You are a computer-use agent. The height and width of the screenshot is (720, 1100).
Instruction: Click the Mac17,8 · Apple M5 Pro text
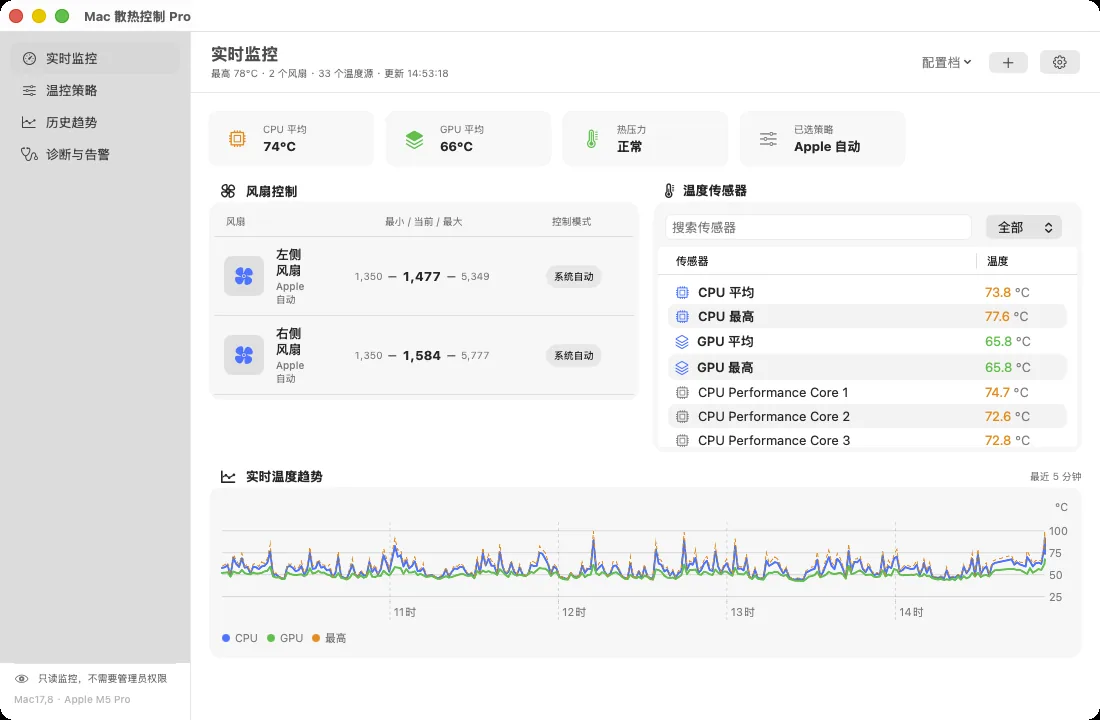72,699
